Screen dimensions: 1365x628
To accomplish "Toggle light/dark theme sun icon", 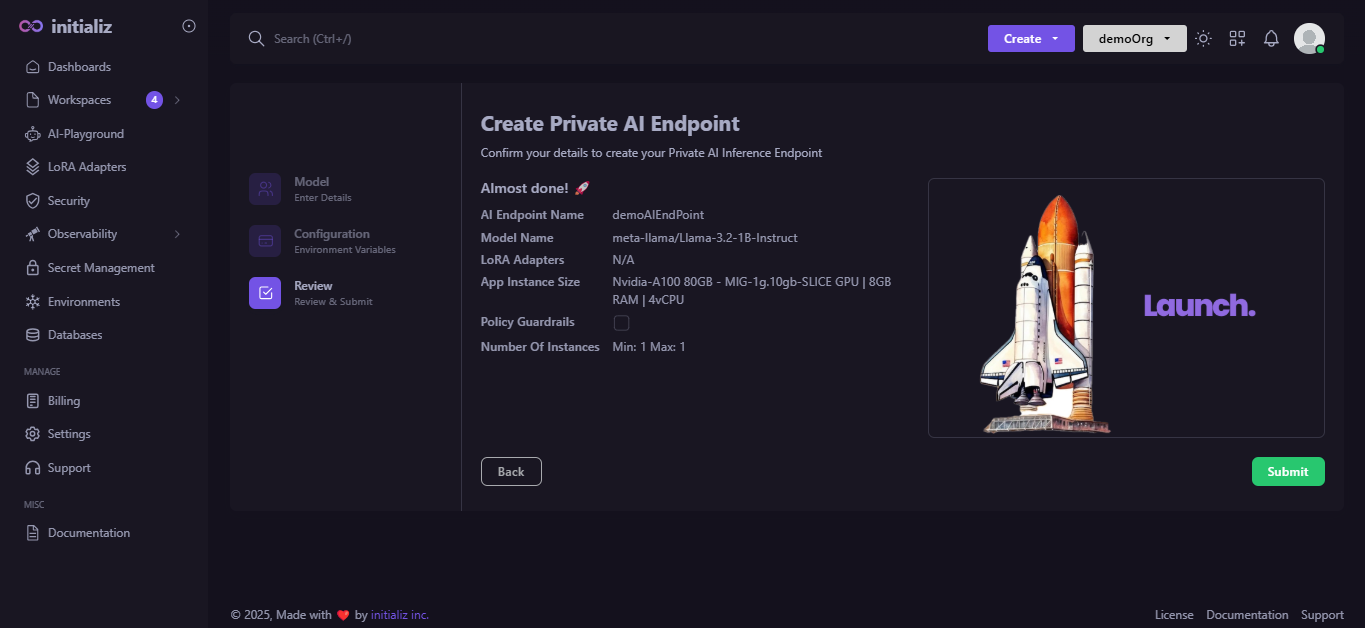I will pyautogui.click(x=1203, y=39).
